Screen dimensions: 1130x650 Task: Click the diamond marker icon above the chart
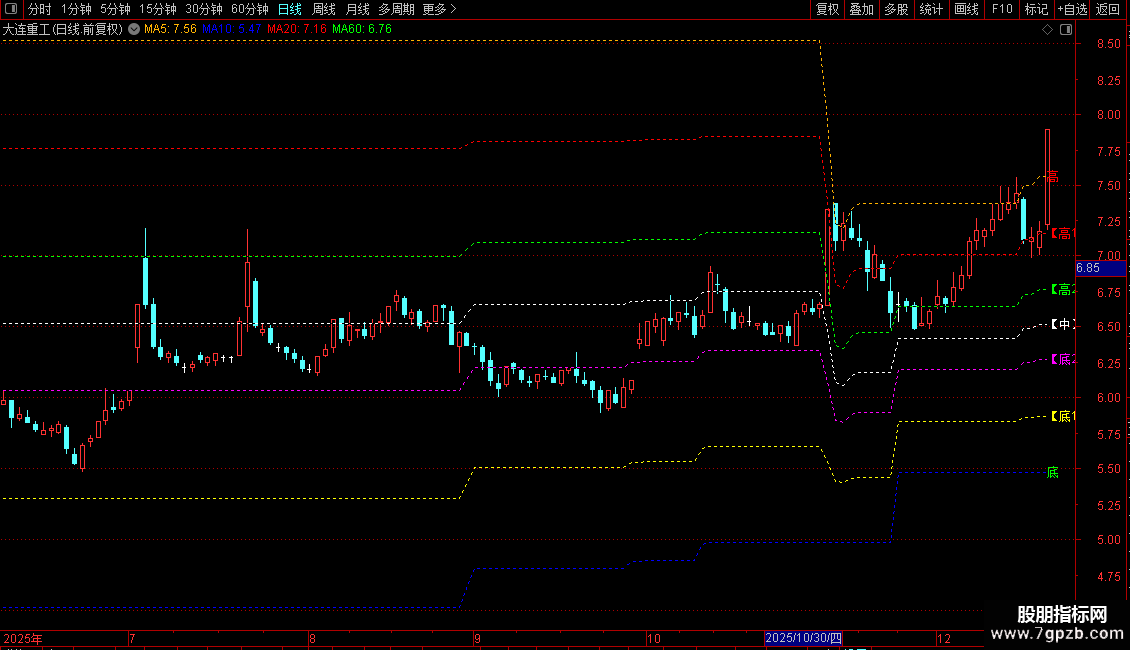[1048, 30]
